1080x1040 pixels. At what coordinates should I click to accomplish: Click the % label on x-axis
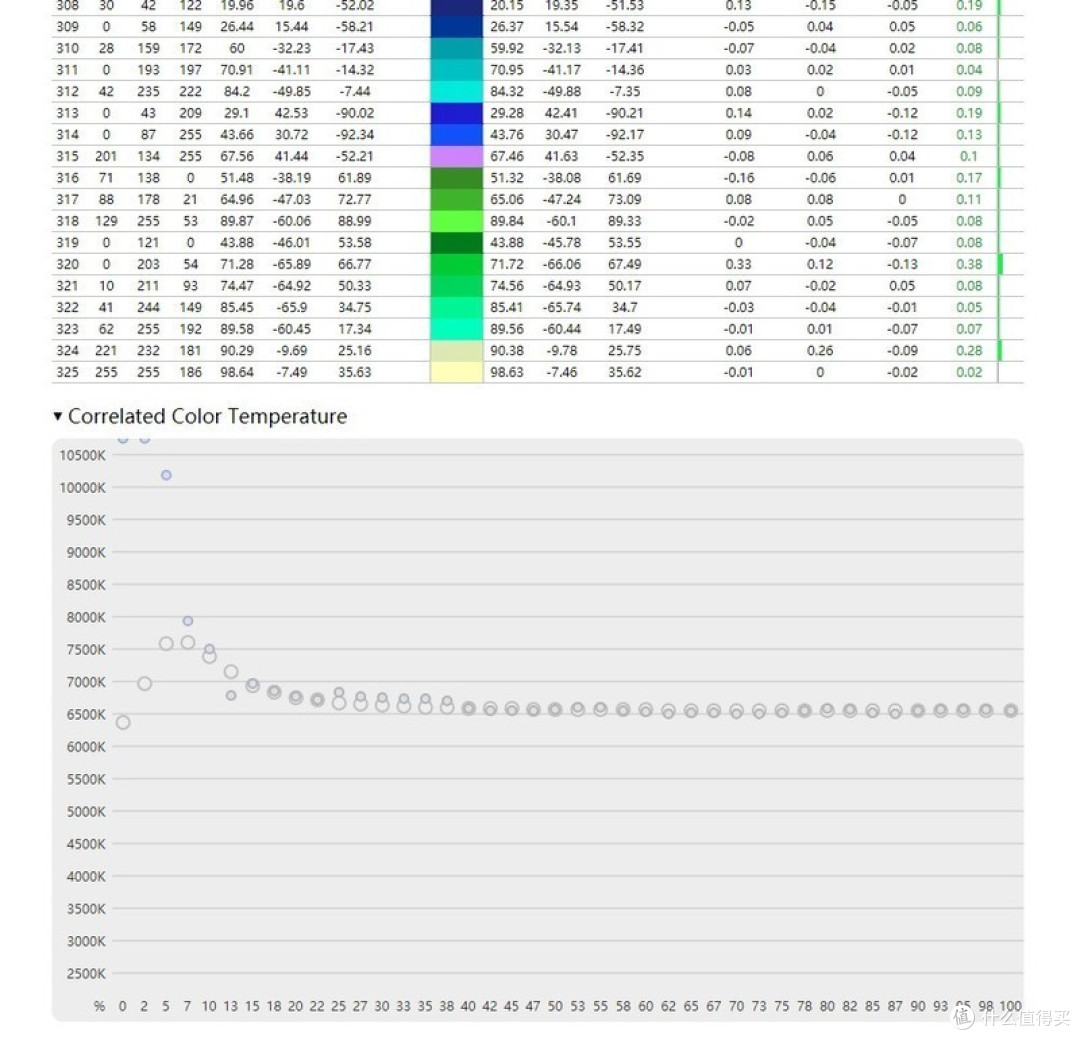coord(100,1006)
